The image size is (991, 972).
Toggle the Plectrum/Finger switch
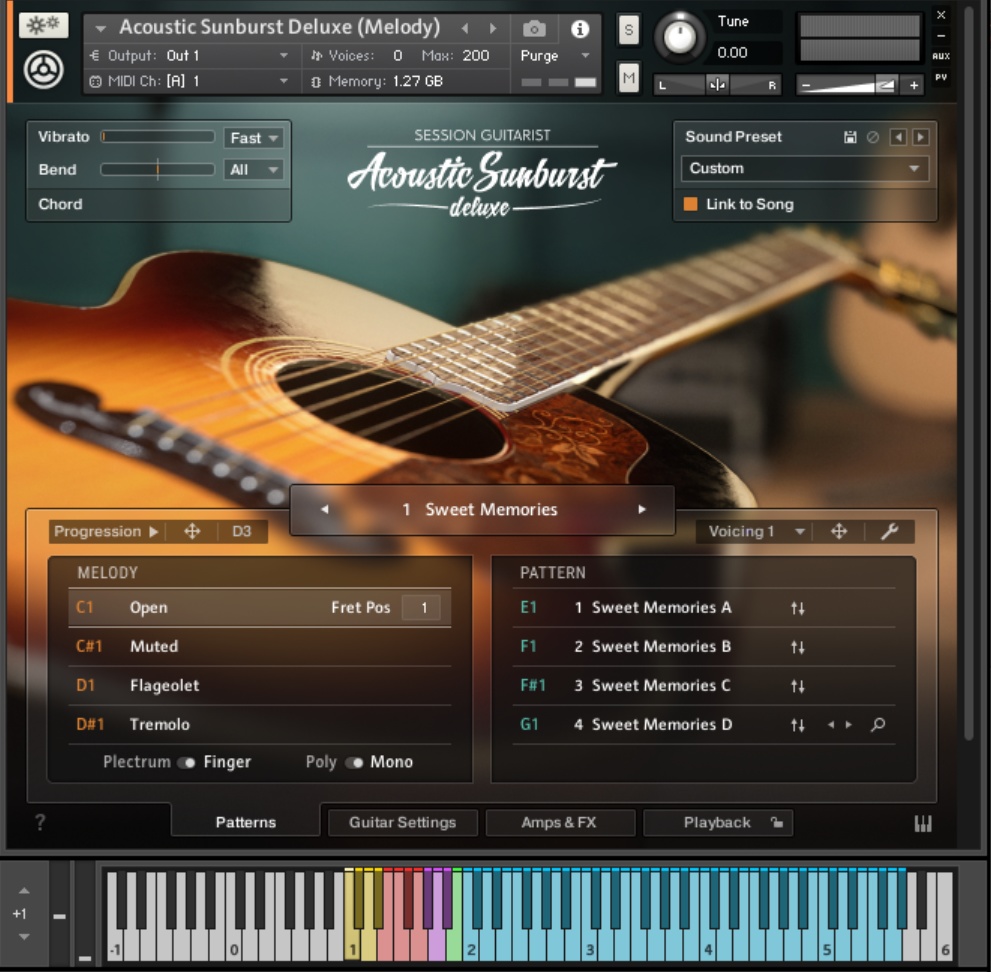point(186,762)
